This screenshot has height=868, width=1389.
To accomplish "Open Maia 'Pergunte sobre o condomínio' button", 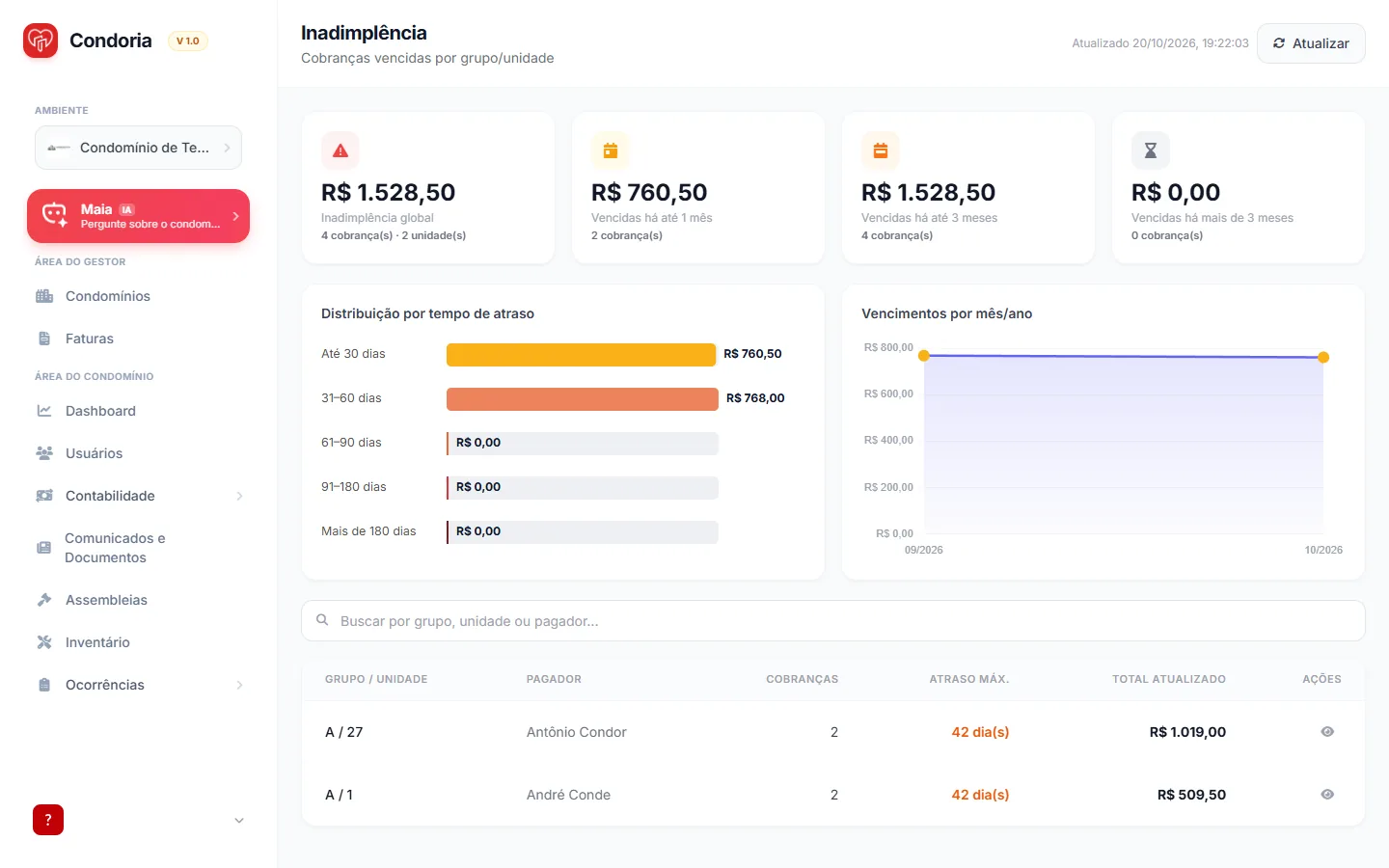I will pos(138,216).
